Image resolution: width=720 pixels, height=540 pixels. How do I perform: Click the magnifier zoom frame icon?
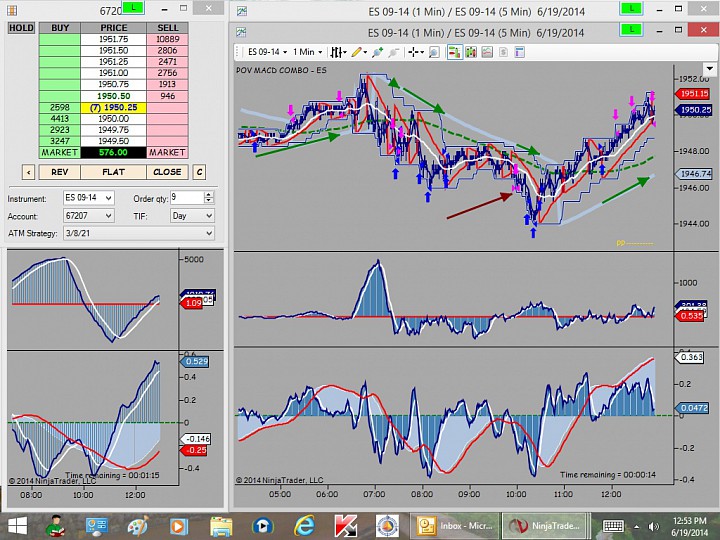433,52
